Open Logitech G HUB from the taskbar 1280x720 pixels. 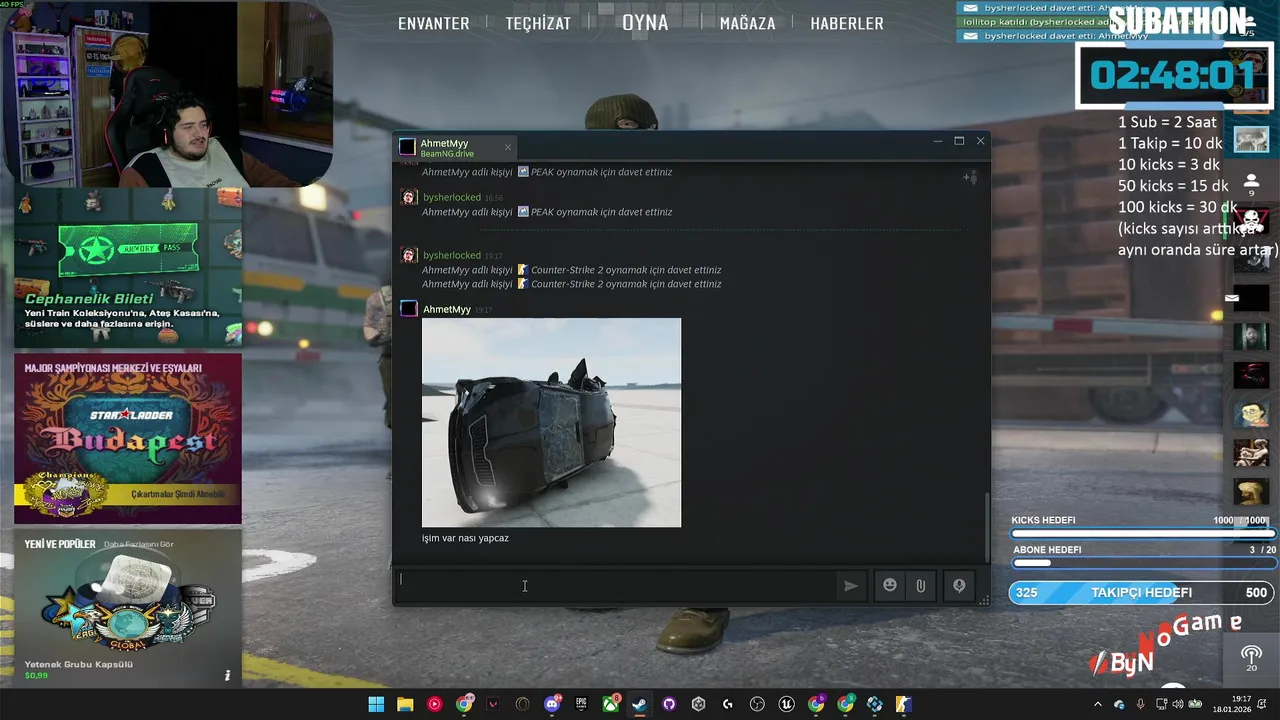[x=727, y=704]
